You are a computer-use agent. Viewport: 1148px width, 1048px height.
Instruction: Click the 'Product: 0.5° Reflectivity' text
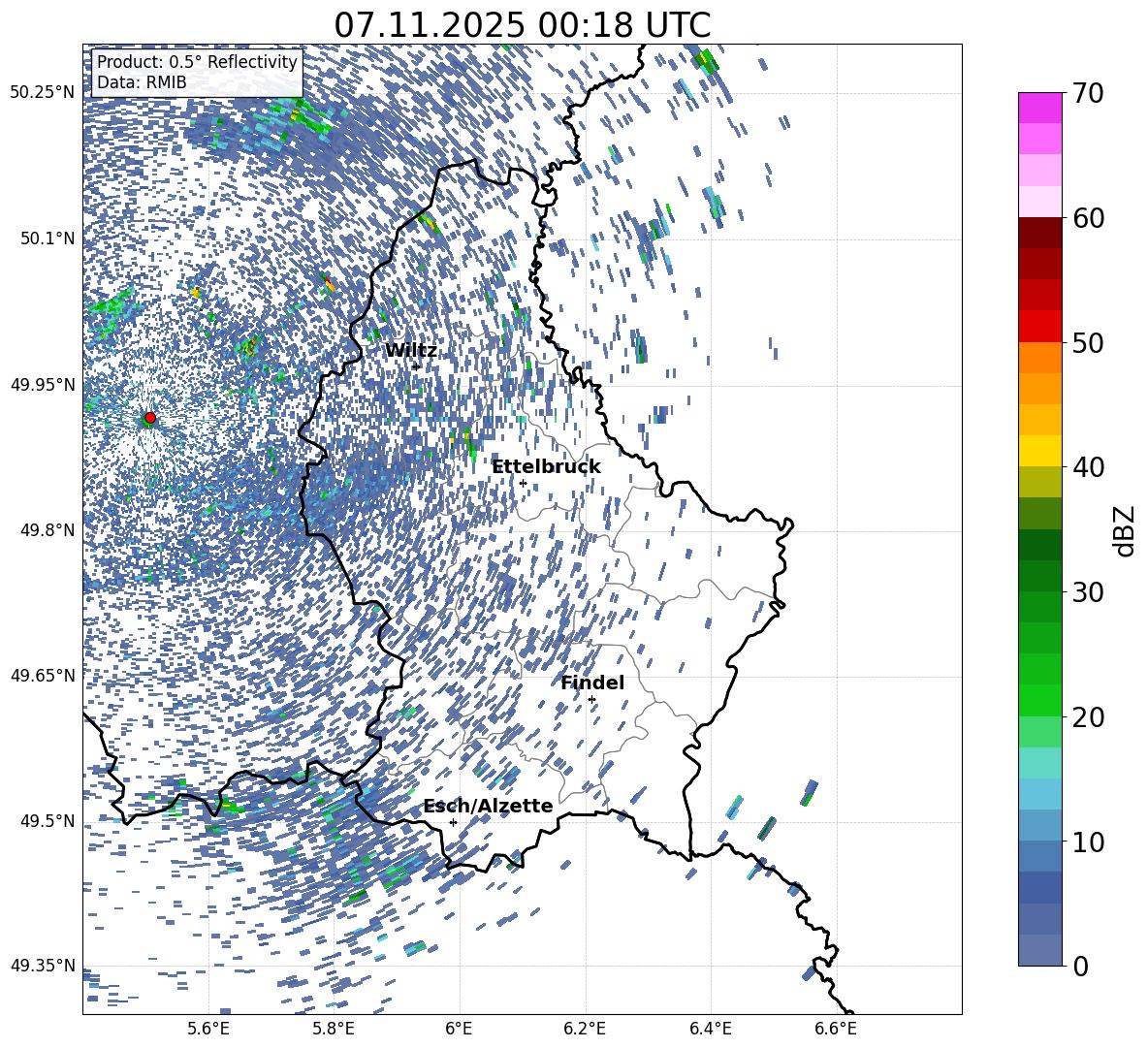(x=197, y=62)
